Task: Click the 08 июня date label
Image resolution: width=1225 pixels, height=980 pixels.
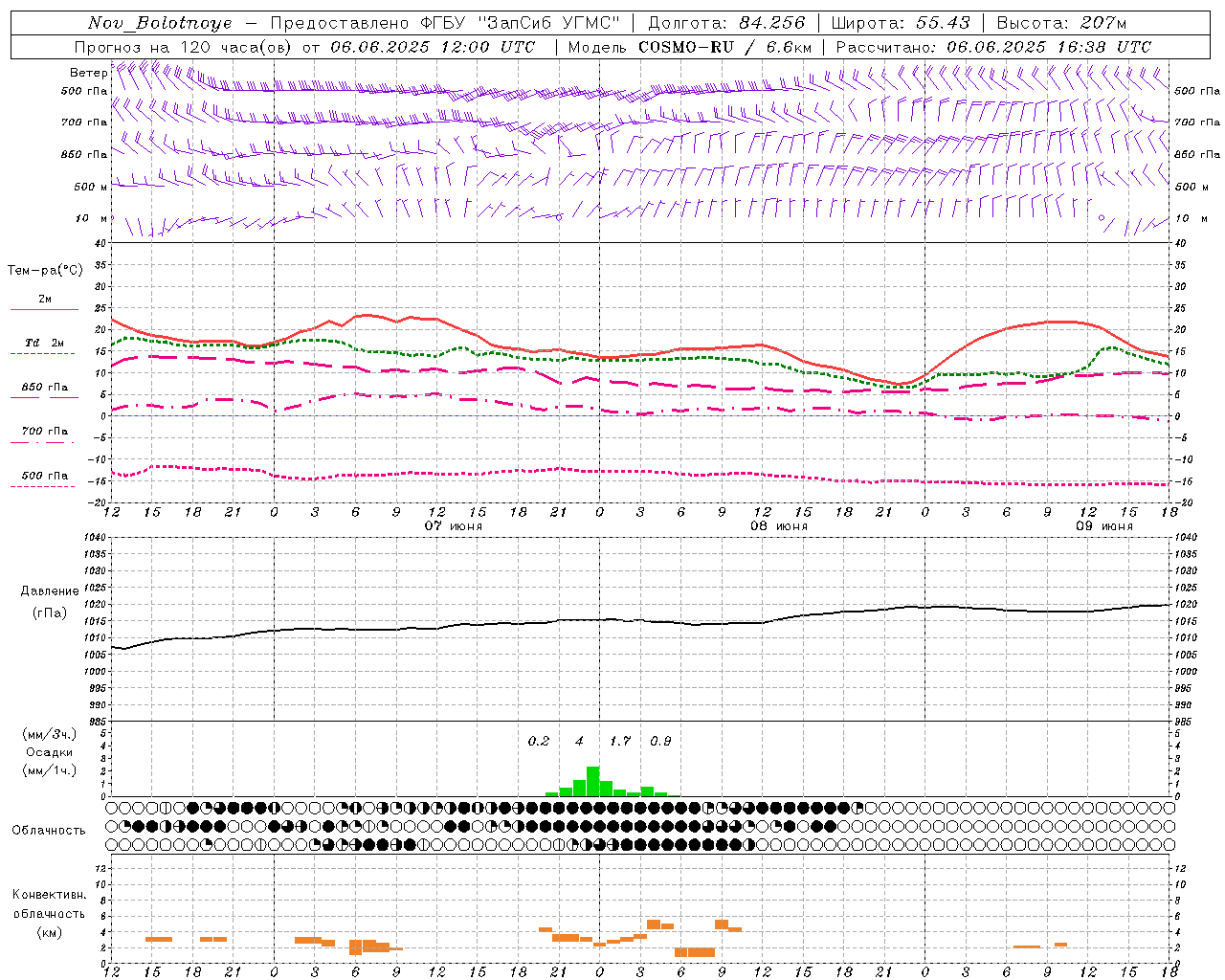Action: click(x=779, y=526)
